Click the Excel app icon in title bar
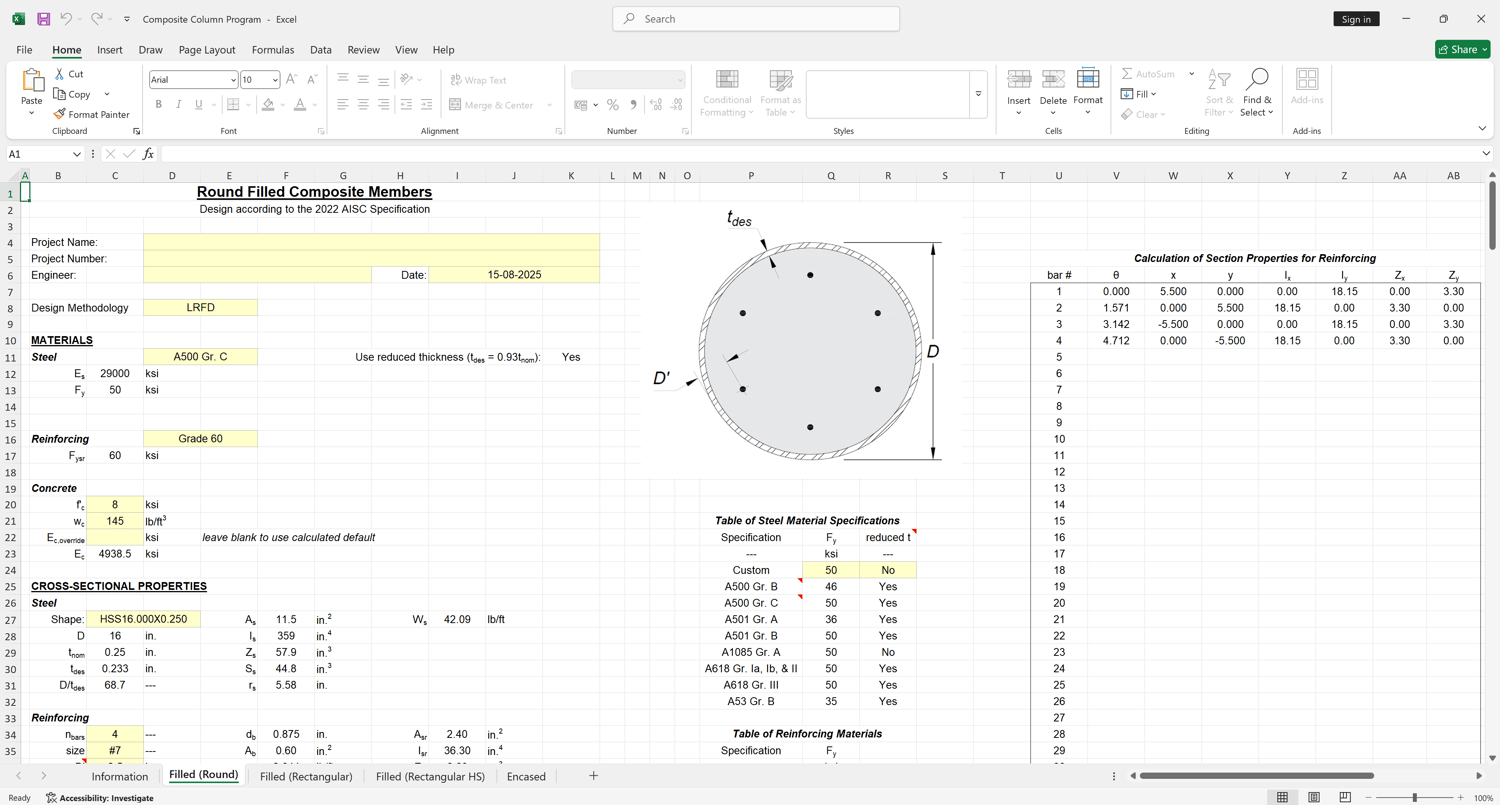This screenshot has height=805, width=1500. pyautogui.click(x=18, y=19)
